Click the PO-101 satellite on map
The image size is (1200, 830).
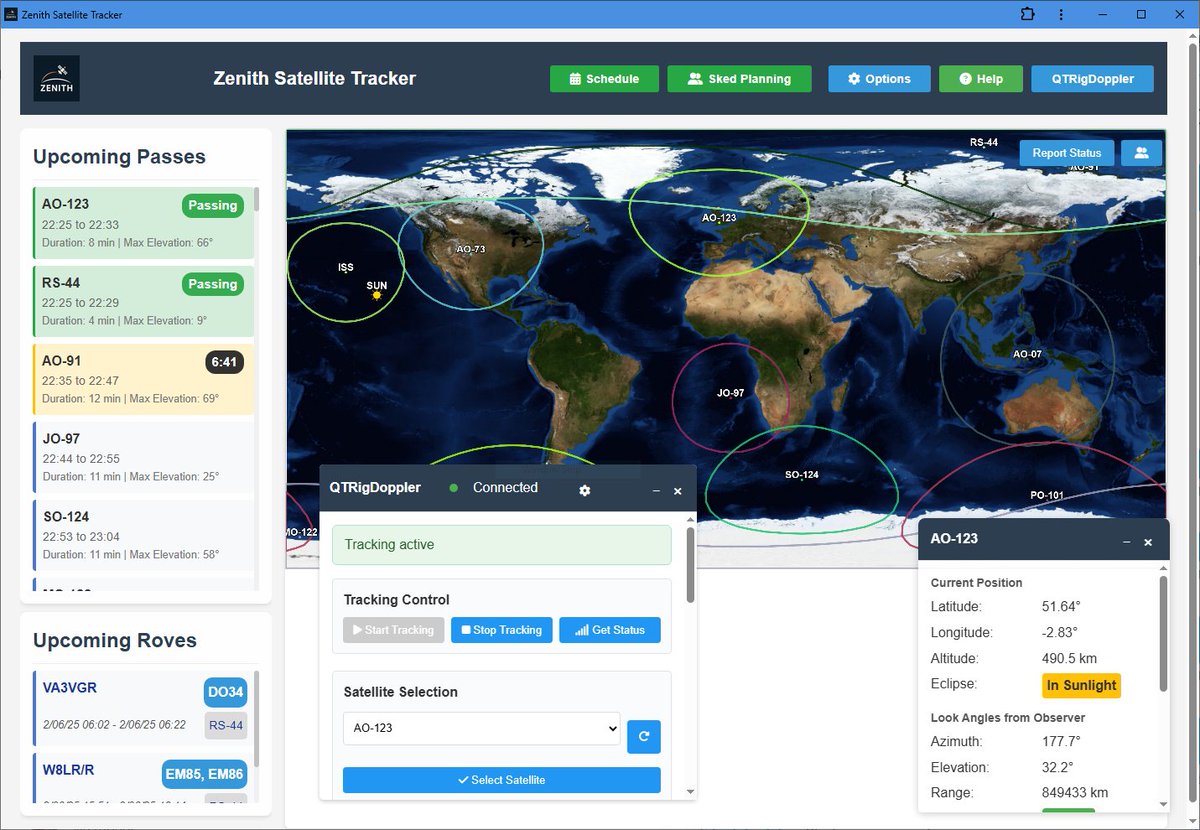(x=1046, y=495)
